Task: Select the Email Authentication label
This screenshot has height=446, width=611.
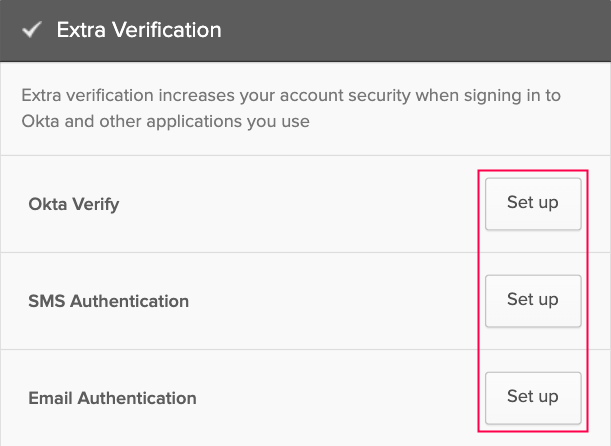Action: (113, 398)
